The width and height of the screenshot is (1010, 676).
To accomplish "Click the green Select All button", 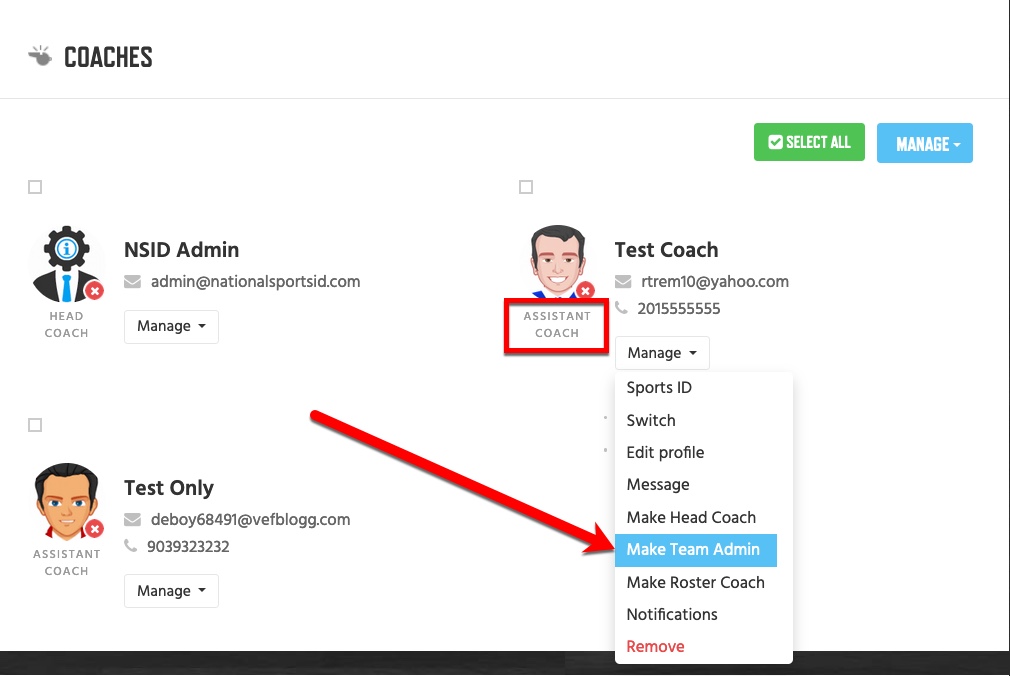I will [810, 142].
